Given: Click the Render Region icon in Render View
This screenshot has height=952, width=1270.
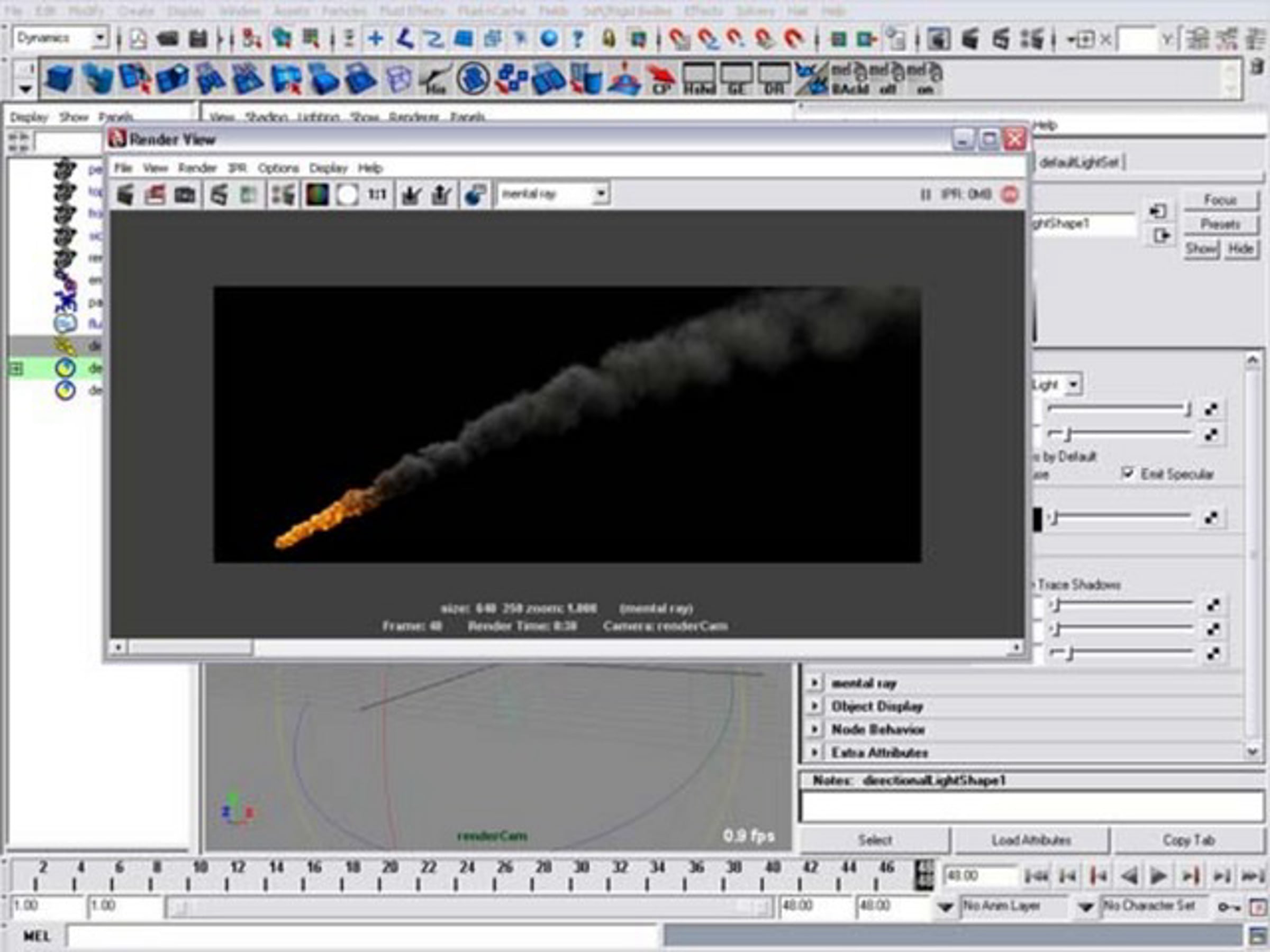Looking at the screenshot, I should tap(155, 195).
